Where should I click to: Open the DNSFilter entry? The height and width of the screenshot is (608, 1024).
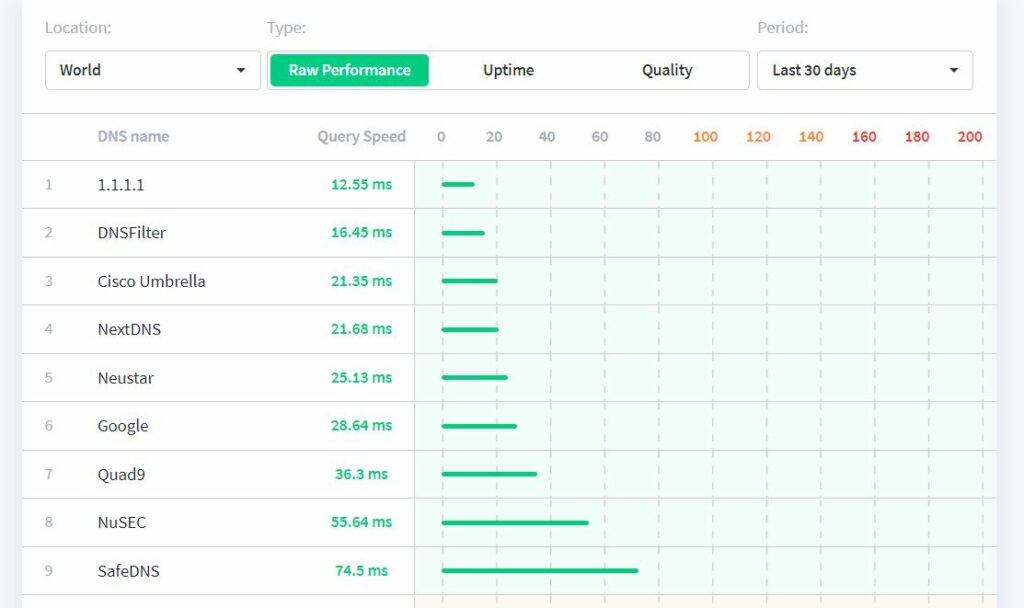point(131,233)
